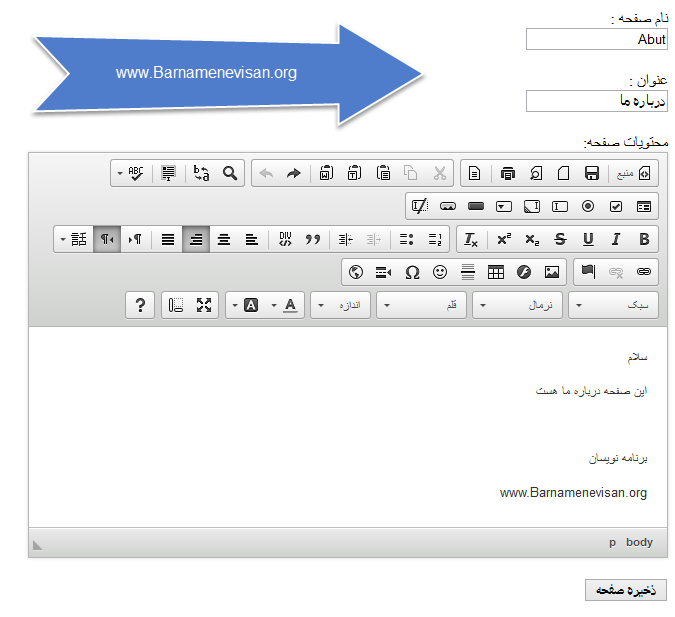Open the special character Omega tool
This screenshot has height=617, width=675.
pyautogui.click(x=412, y=272)
